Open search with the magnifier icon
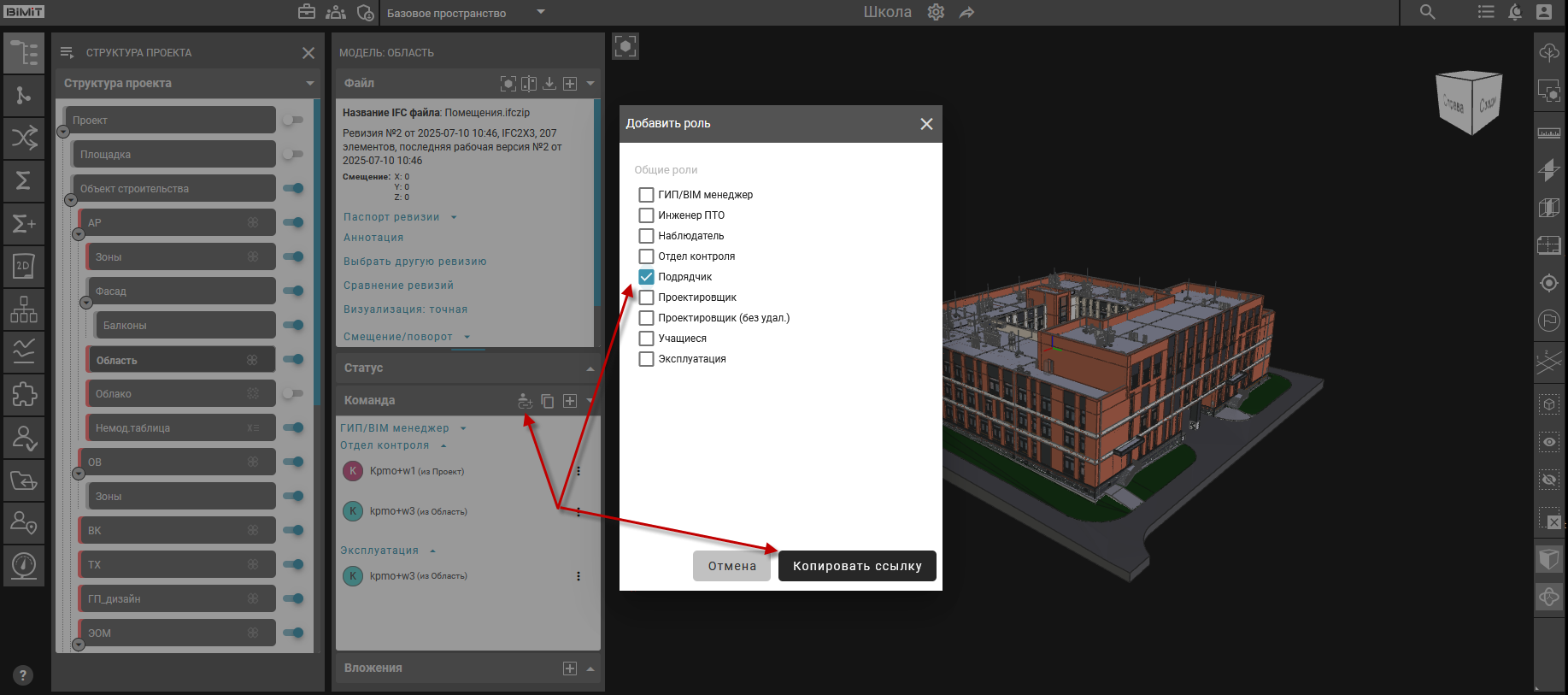The width and height of the screenshot is (1568, 695). coord(1428,12)
